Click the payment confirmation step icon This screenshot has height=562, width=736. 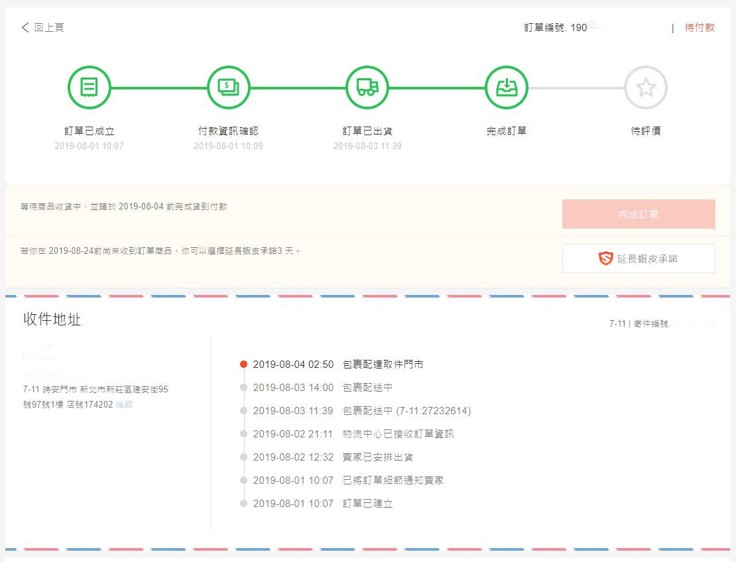[x=228, y=87]
